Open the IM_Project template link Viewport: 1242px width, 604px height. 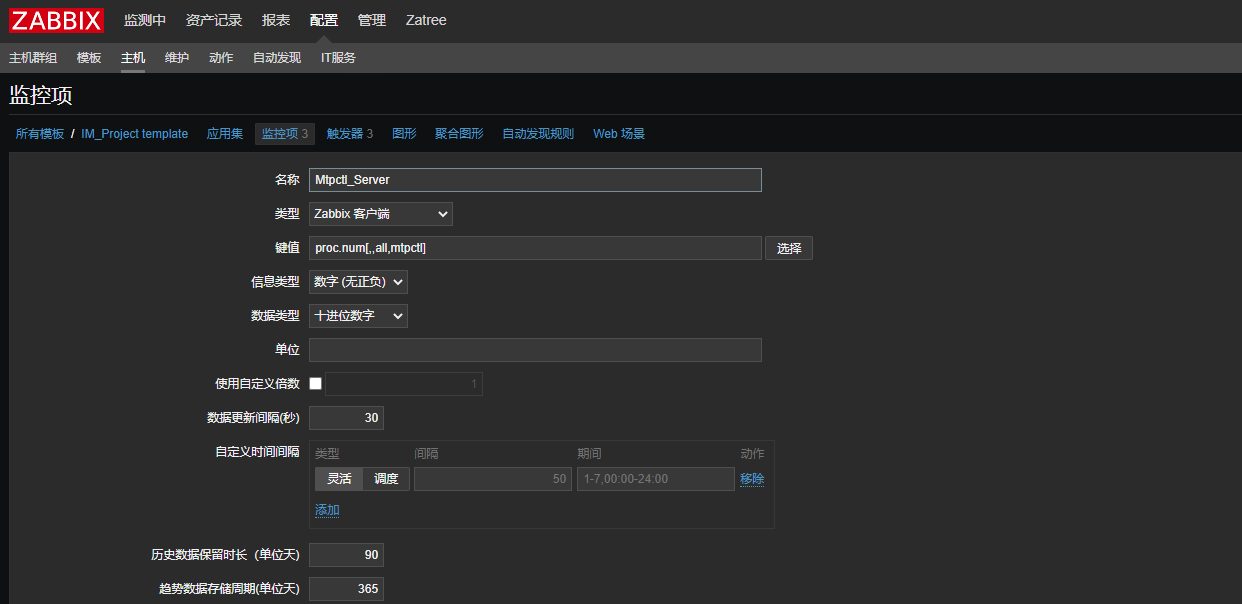134,133
